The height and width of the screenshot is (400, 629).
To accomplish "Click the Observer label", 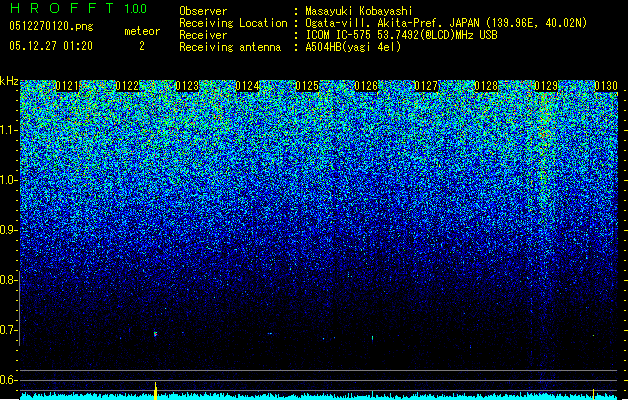I will [203, 11].
